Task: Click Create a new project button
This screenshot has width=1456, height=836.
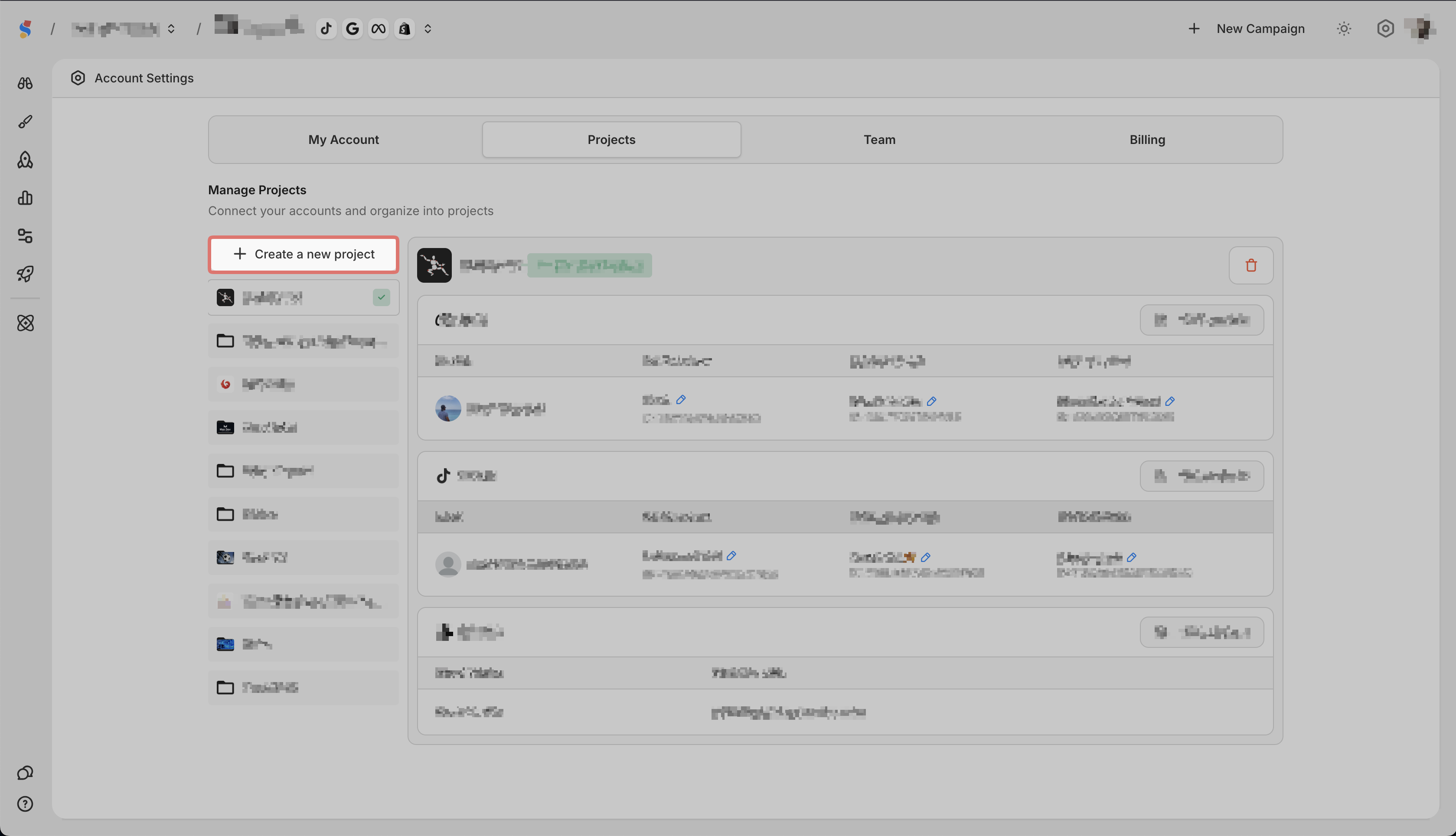Action: click(304, 254)
